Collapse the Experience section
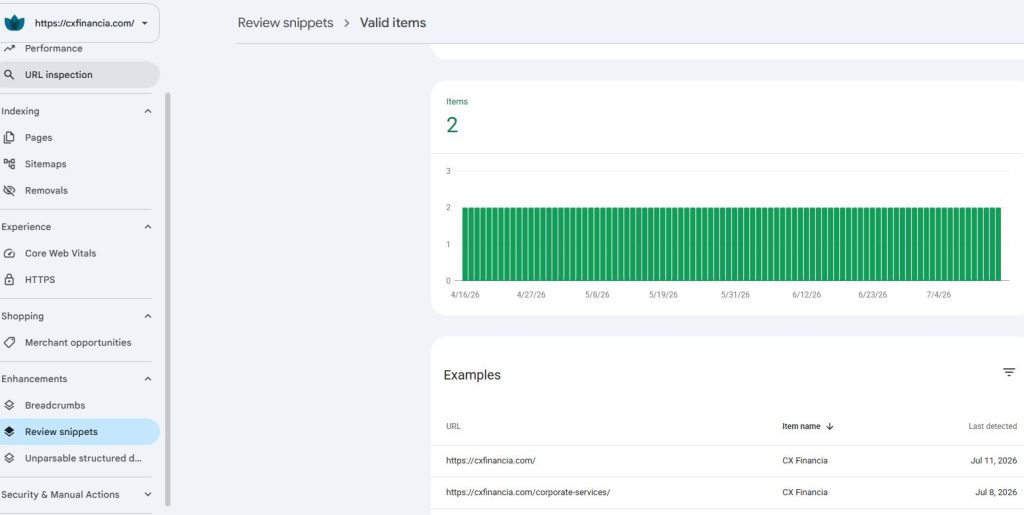Screen dimensions: 1024x515 click(148, 227)
